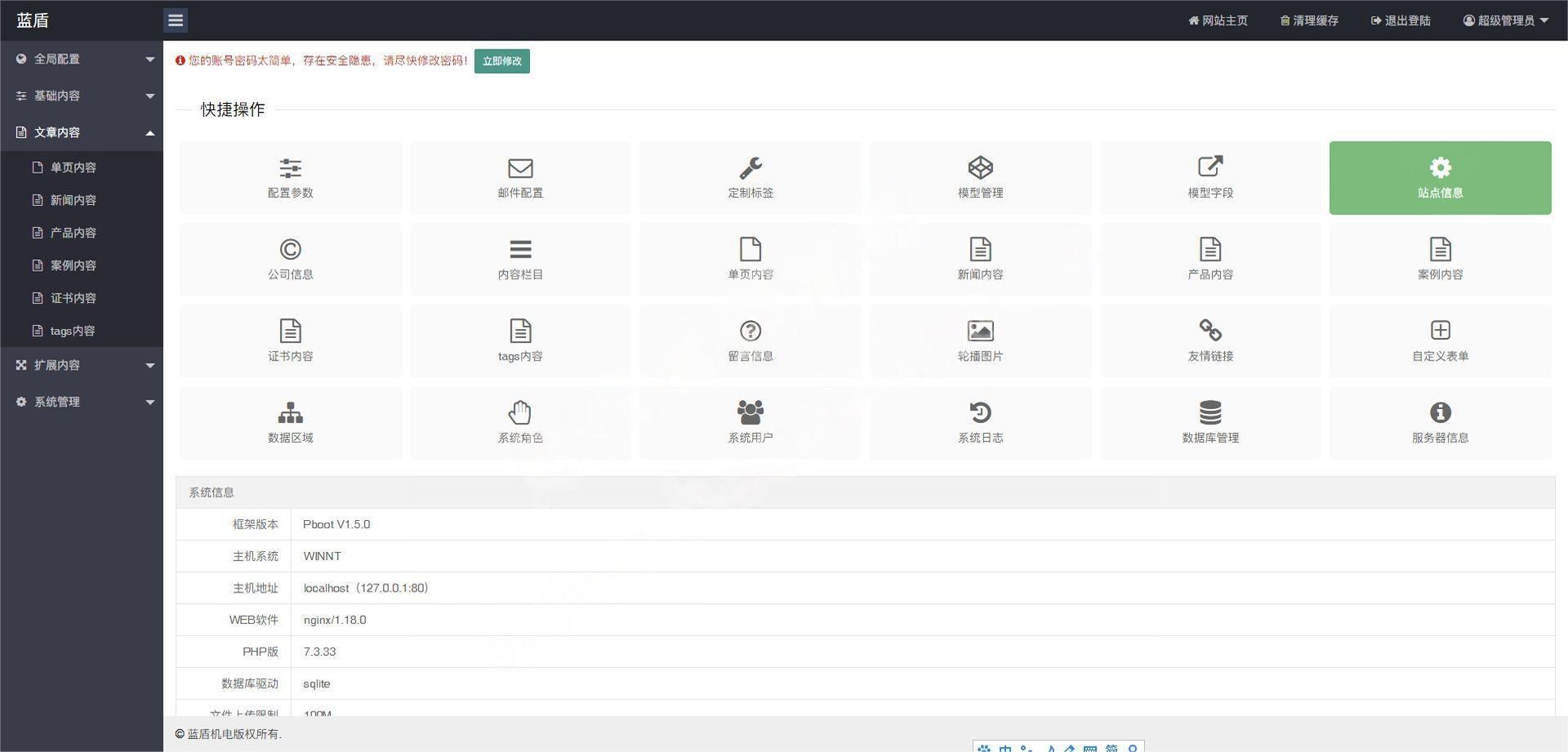Open 案例内容 tile in quick actions
This screenshot has height=752, width=1568.
1441,260
